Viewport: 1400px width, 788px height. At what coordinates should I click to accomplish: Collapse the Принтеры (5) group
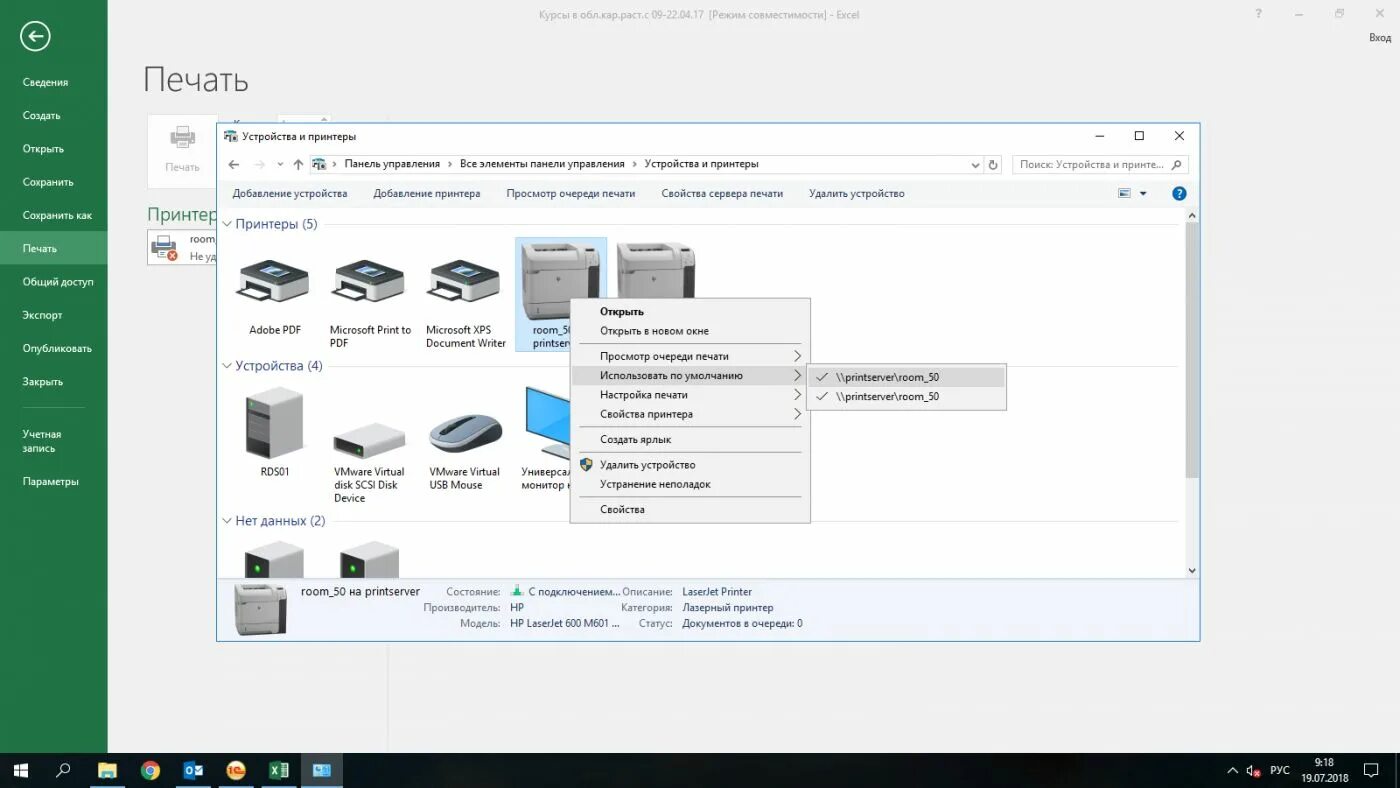[x=227, y=224]
